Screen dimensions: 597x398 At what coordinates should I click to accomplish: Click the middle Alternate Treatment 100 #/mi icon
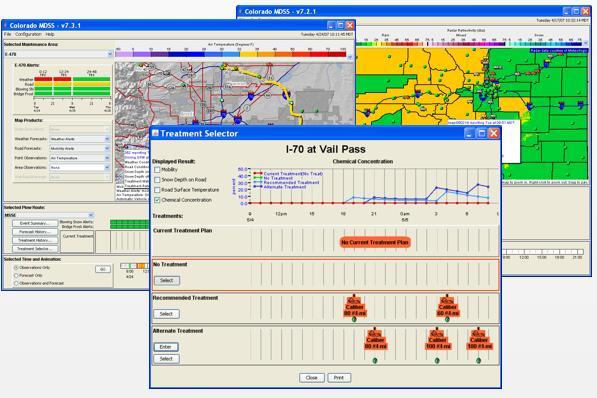[x=437, y=339]
